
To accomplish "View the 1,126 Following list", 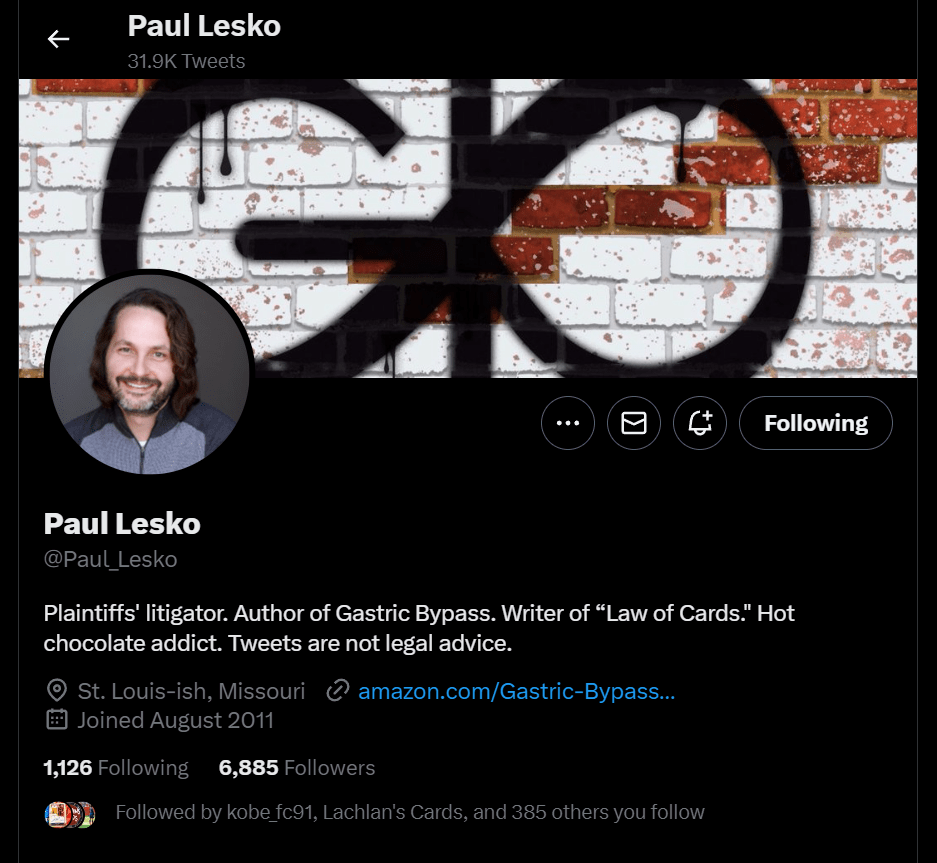I will point(116,768).
